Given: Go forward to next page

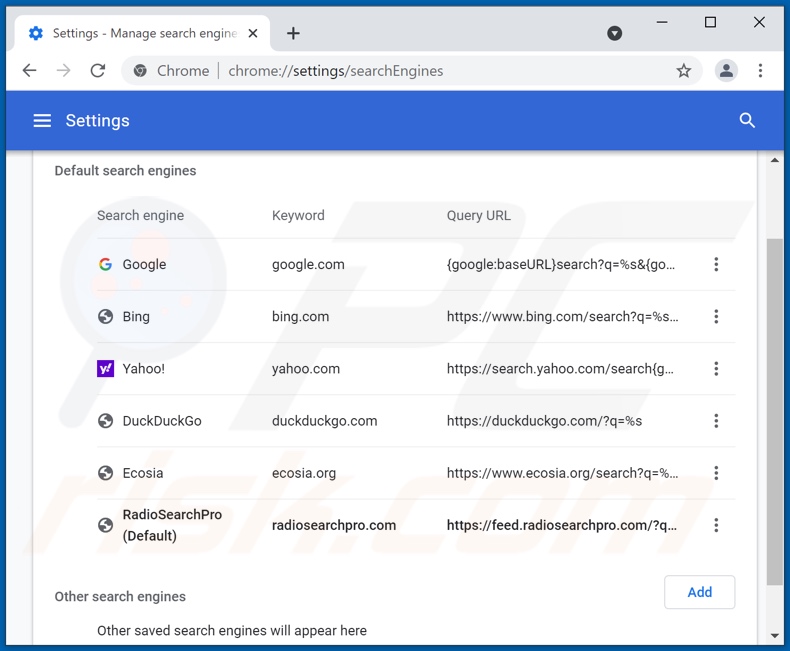Looking at the screenshot, I should [x=63, y=71].
